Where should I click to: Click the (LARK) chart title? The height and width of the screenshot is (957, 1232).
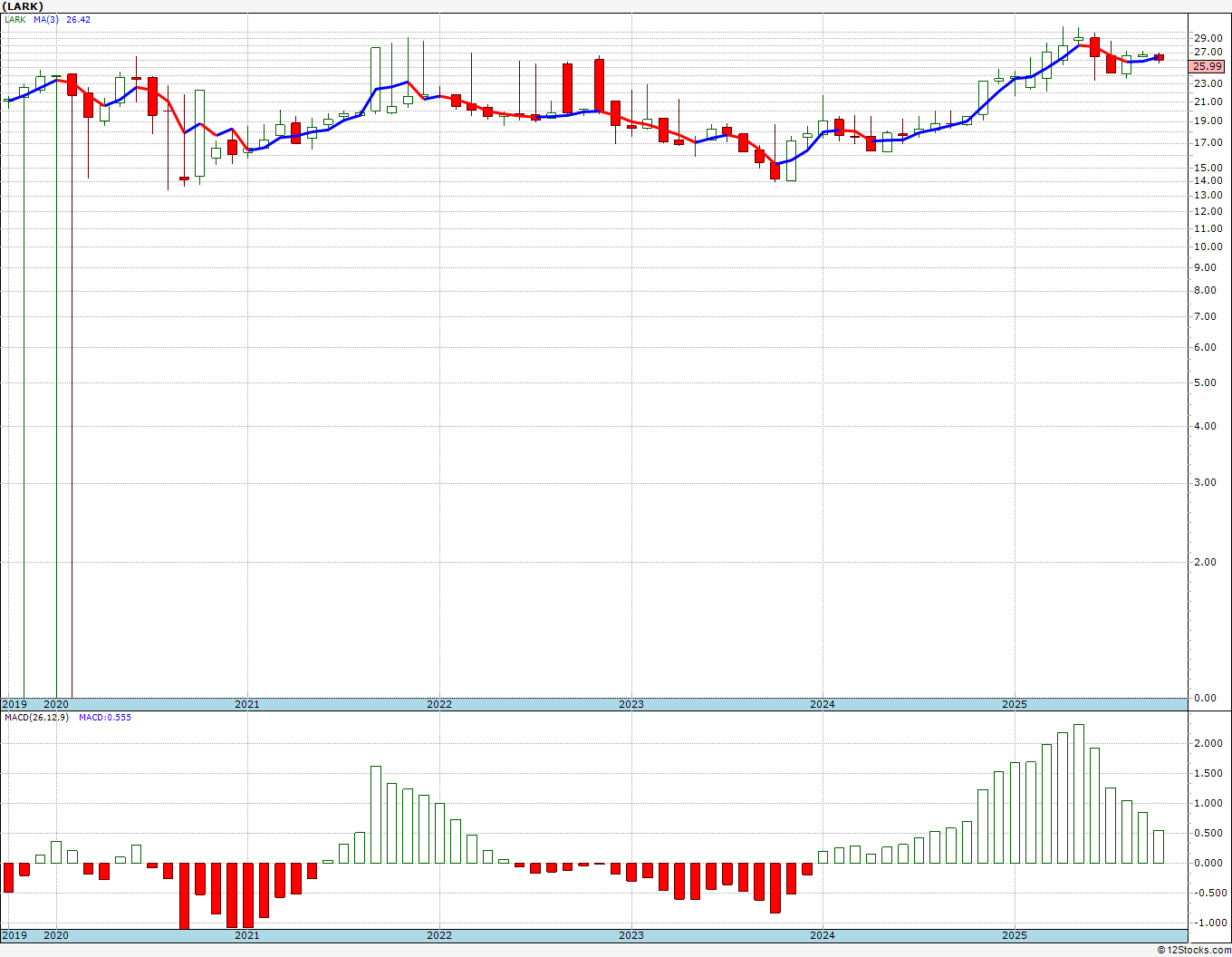pyautogui.click(x=24, y=6)
